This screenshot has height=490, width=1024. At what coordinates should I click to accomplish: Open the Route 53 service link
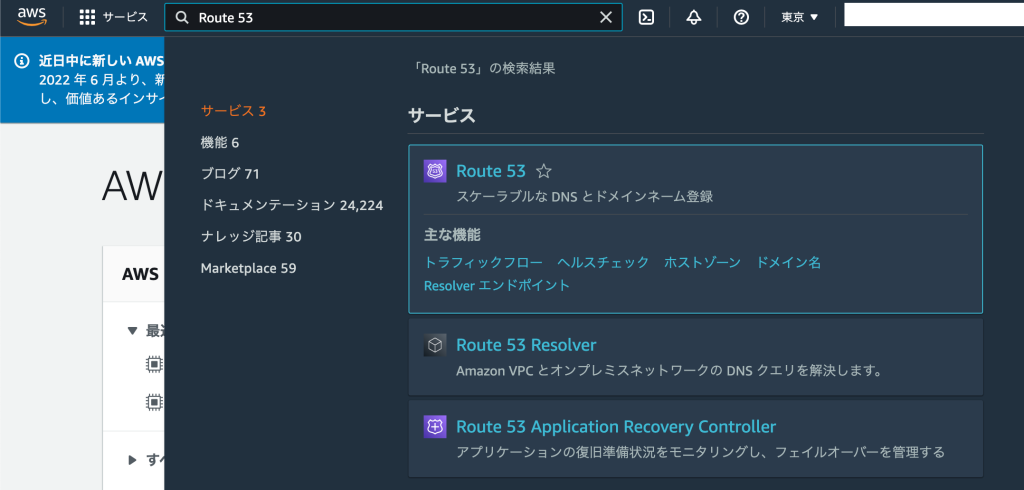[x=490, y=171]
